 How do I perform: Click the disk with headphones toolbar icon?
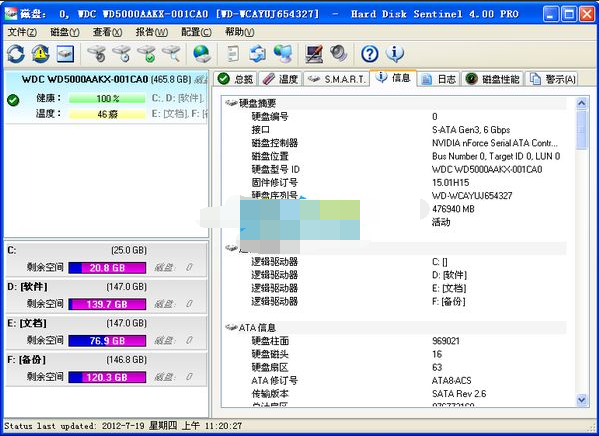[97, 54]
